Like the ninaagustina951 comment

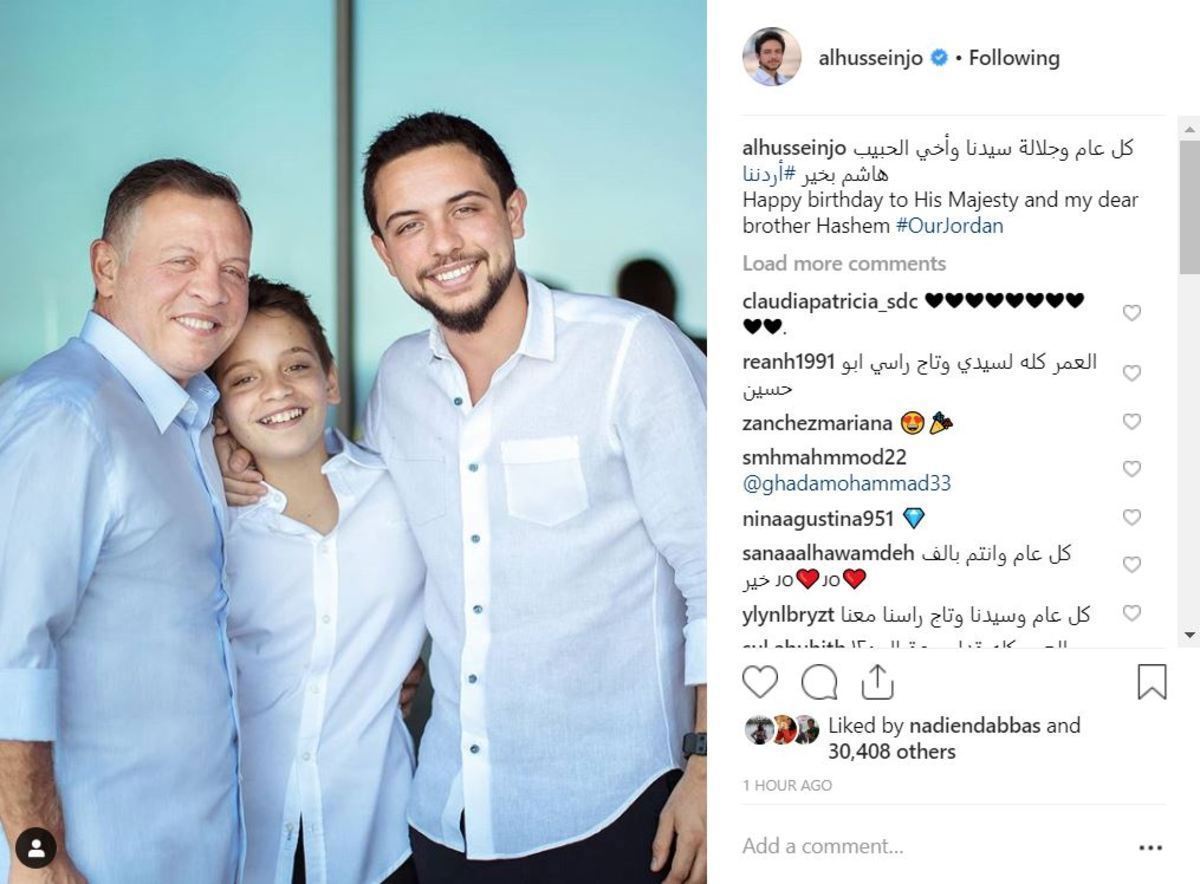coord(1131,518)
